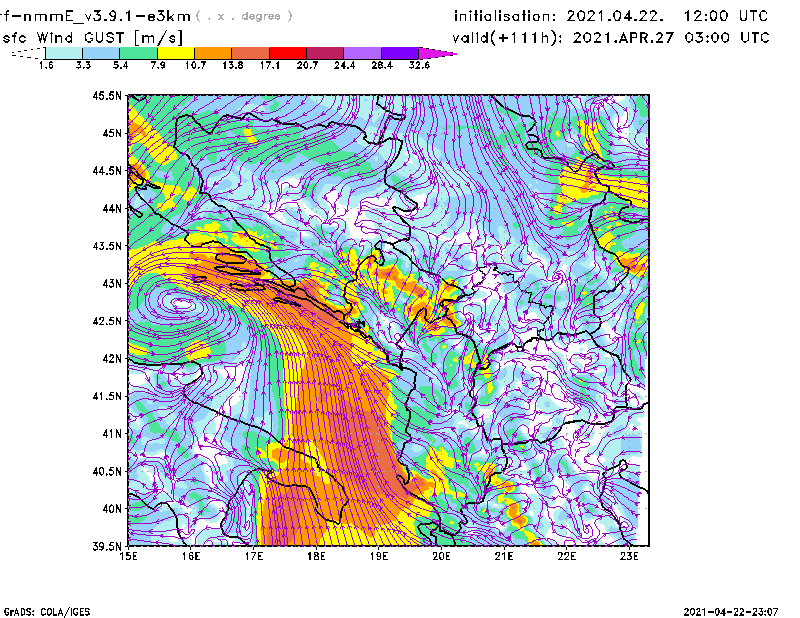Click the '21E' longitude label
This screenshot has height=618, width=800.
[504, 556]
